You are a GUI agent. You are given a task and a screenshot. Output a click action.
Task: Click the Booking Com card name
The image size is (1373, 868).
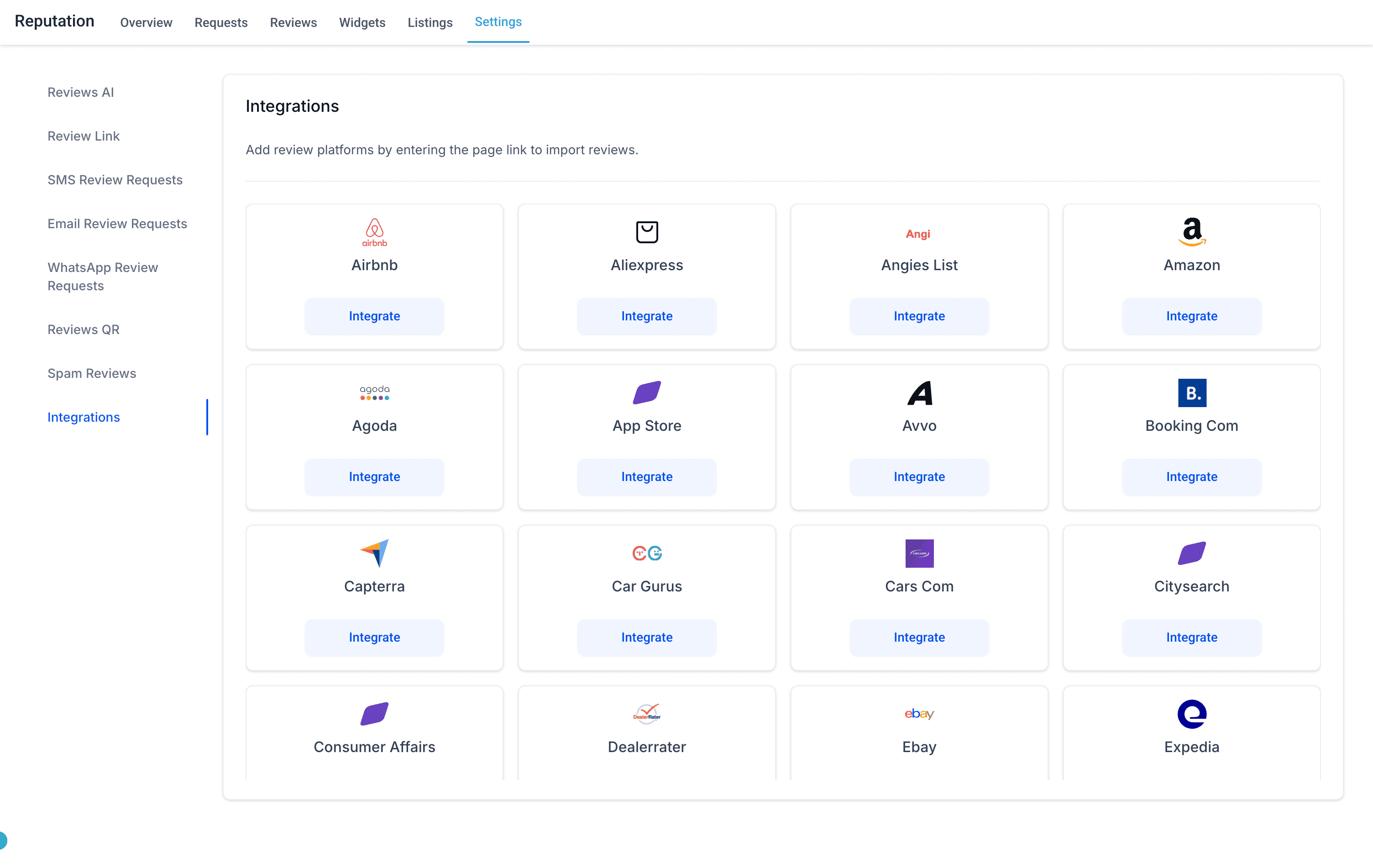point(1192,426)
